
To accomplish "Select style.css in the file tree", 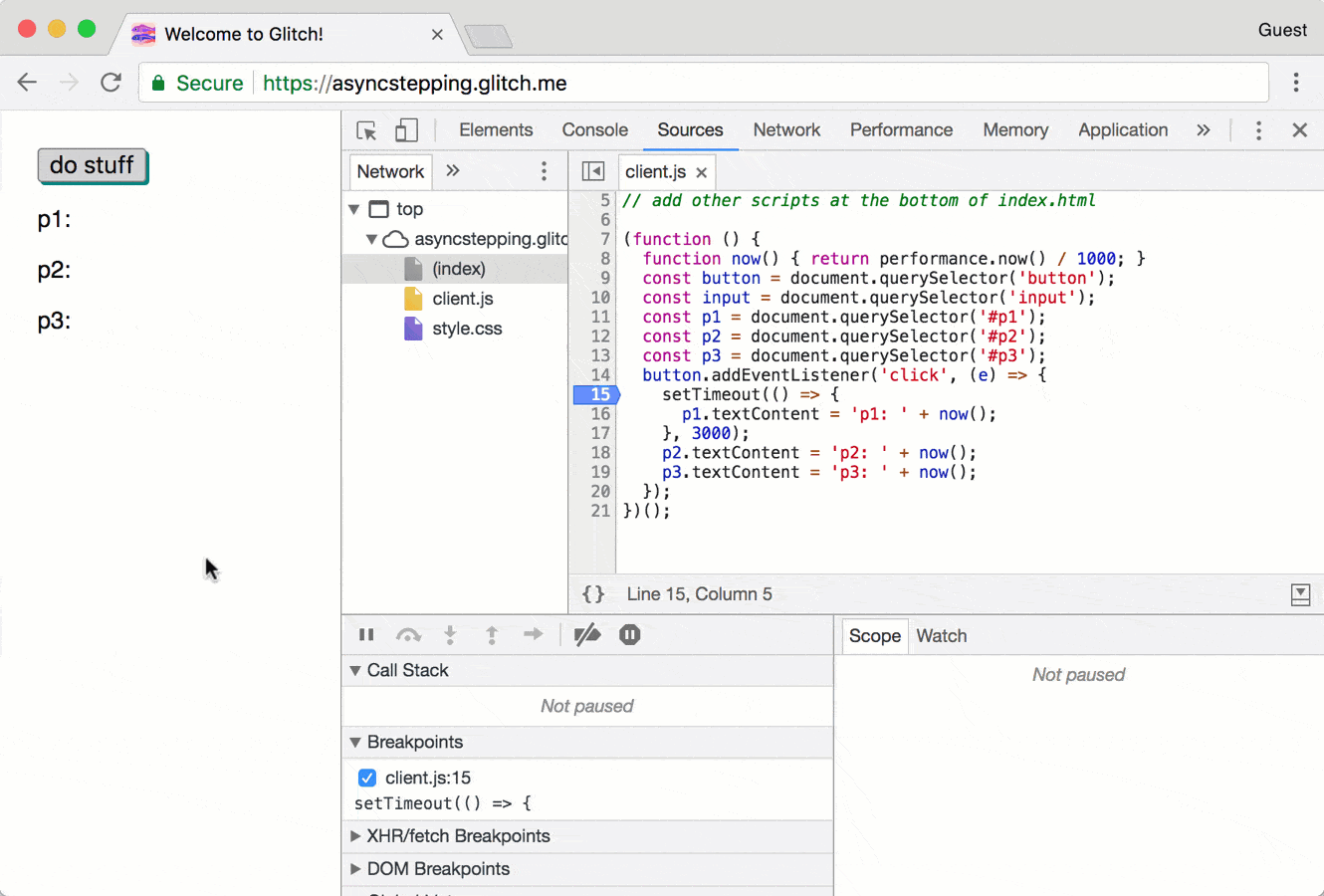I will (468, 329).
